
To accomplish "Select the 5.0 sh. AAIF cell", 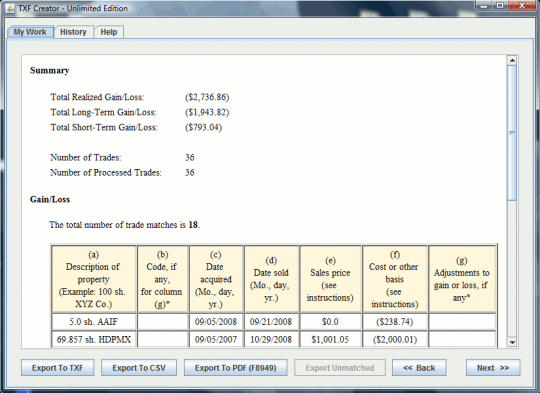I will point(94,322).
